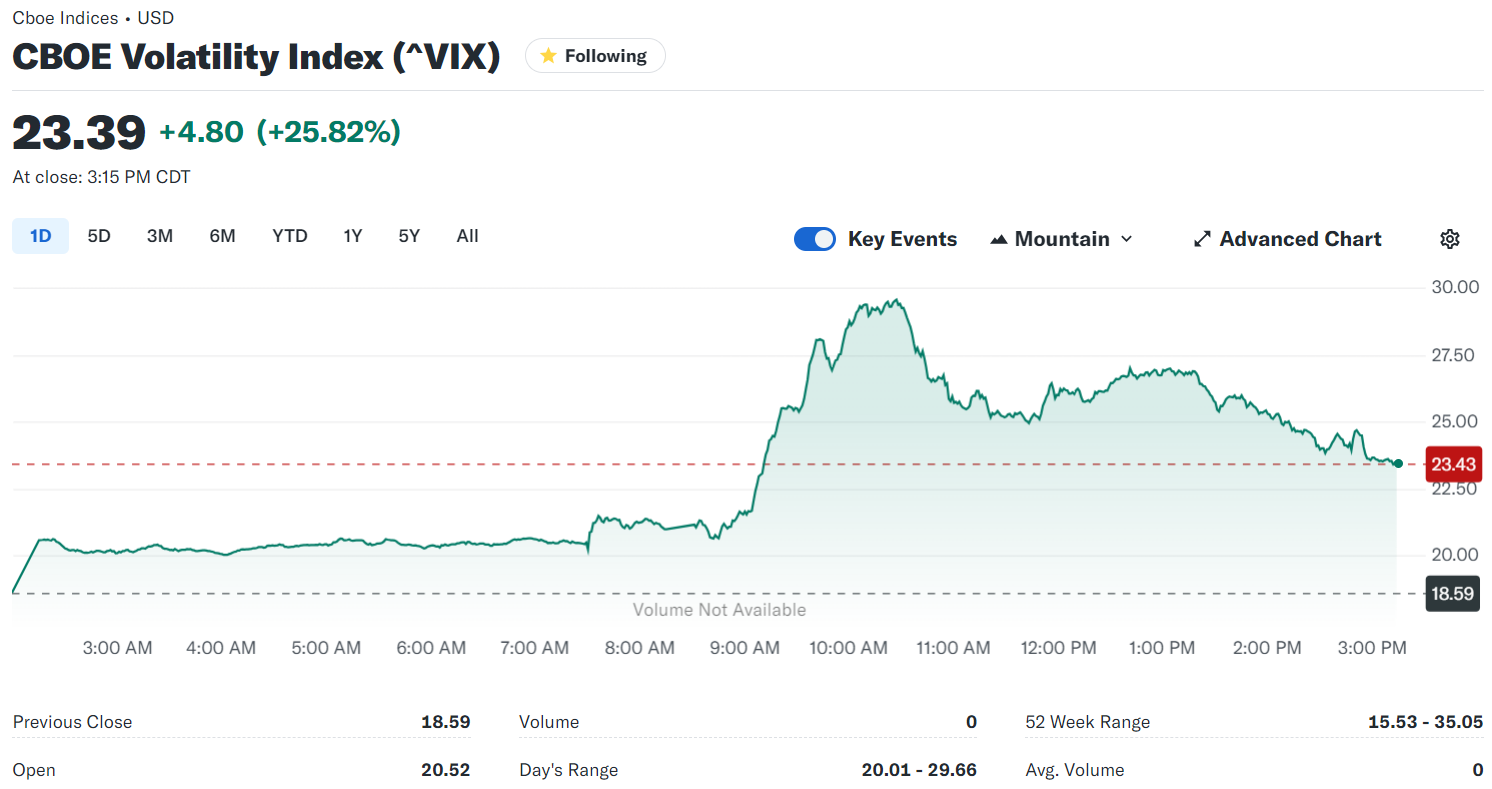Screen dimensions: 1492x789
Task: Click the 27.50 y-axis label
Action: (1455, 355)
